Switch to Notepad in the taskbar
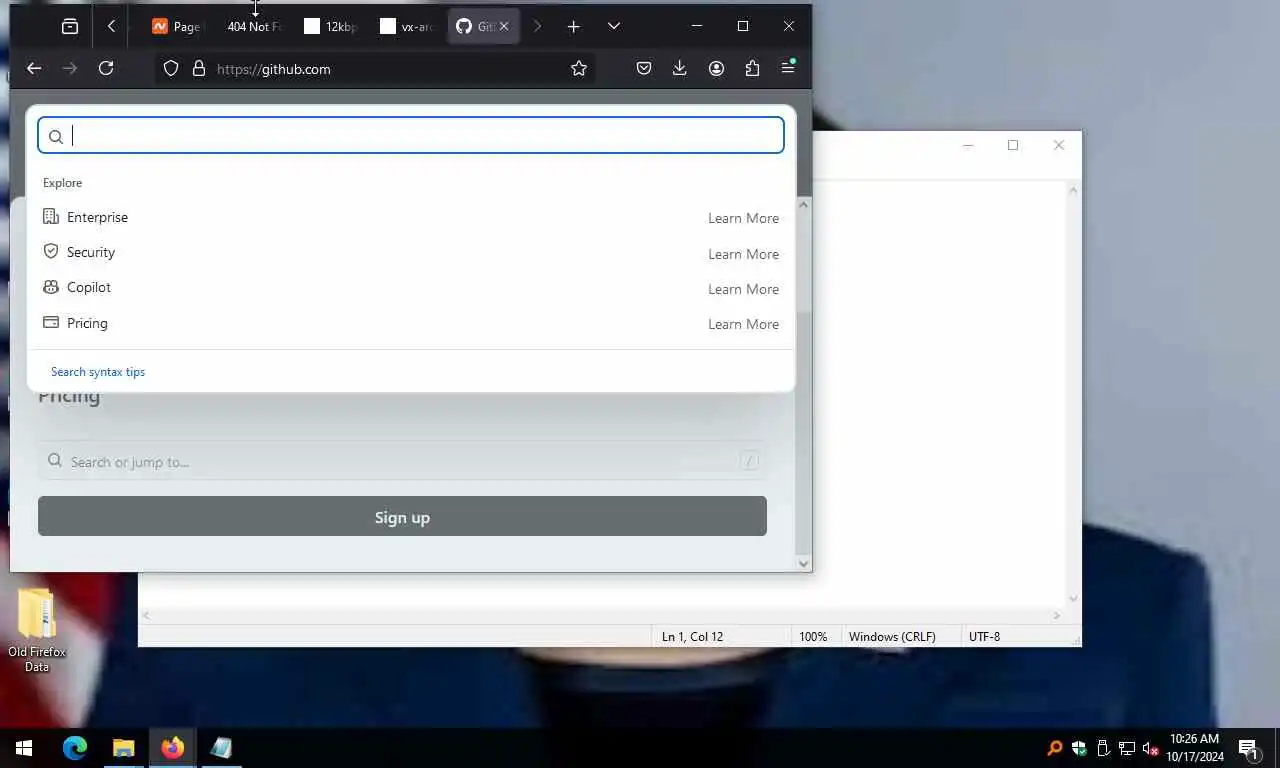The width and height of the screenshot is (1280, 768). [x=221, y=748]
